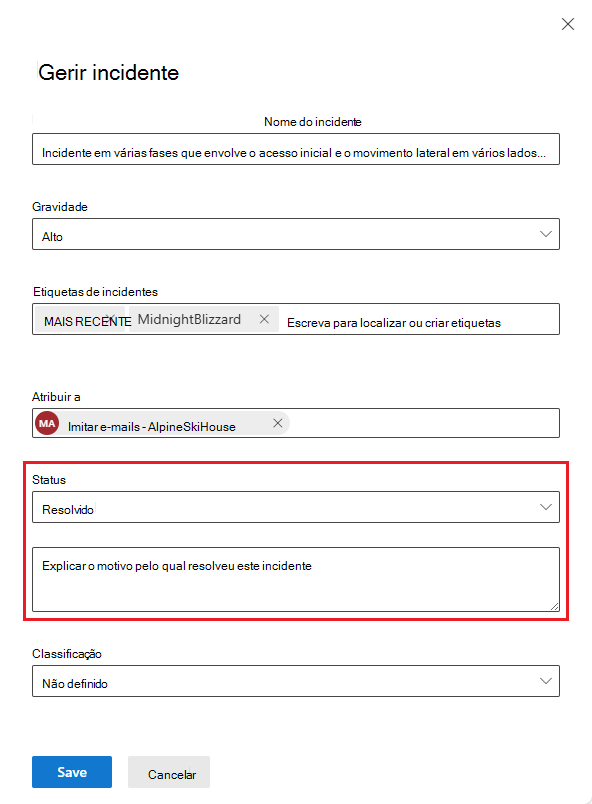Click the Gravidade dropdown chevron
Viewport: 592px width, 804px height.
(x=546, y=233)
